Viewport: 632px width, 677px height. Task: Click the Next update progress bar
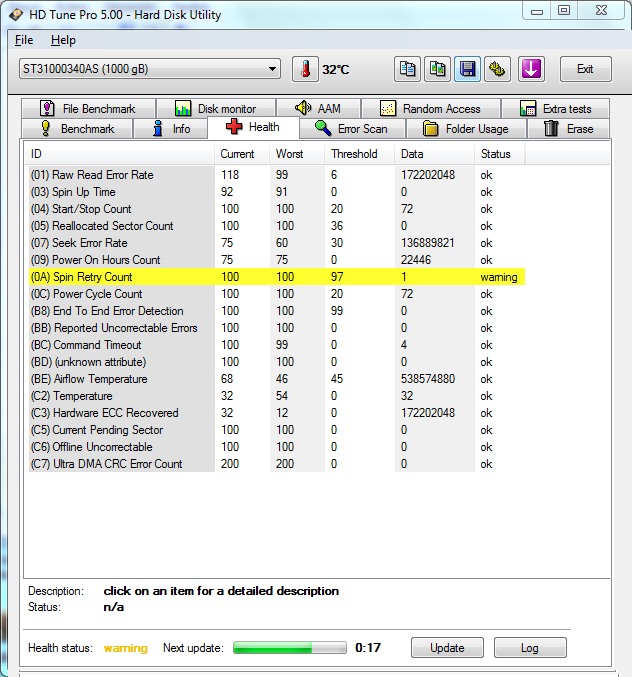pos(290,648)
